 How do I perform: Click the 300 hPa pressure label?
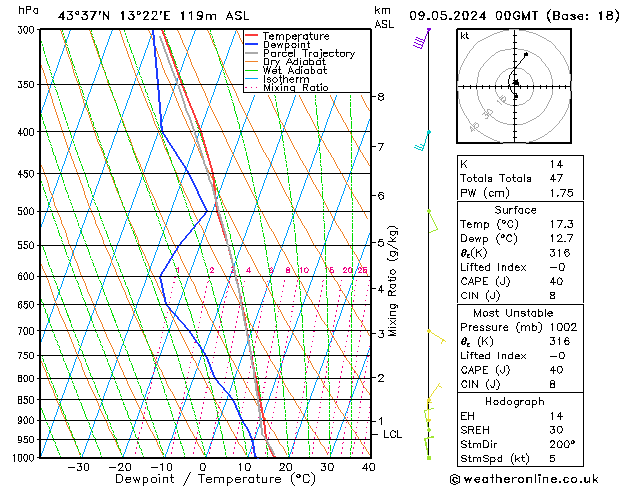28,30
